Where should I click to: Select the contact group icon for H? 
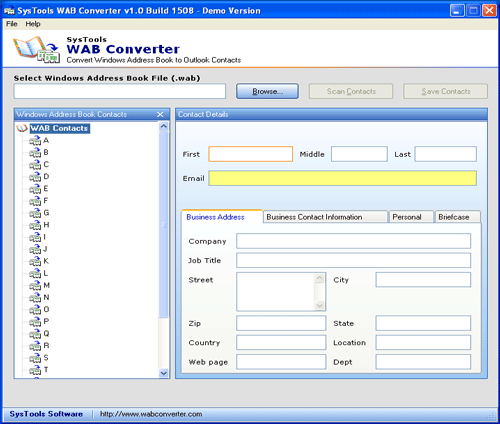pyautogui.click(x=35, y=225)
